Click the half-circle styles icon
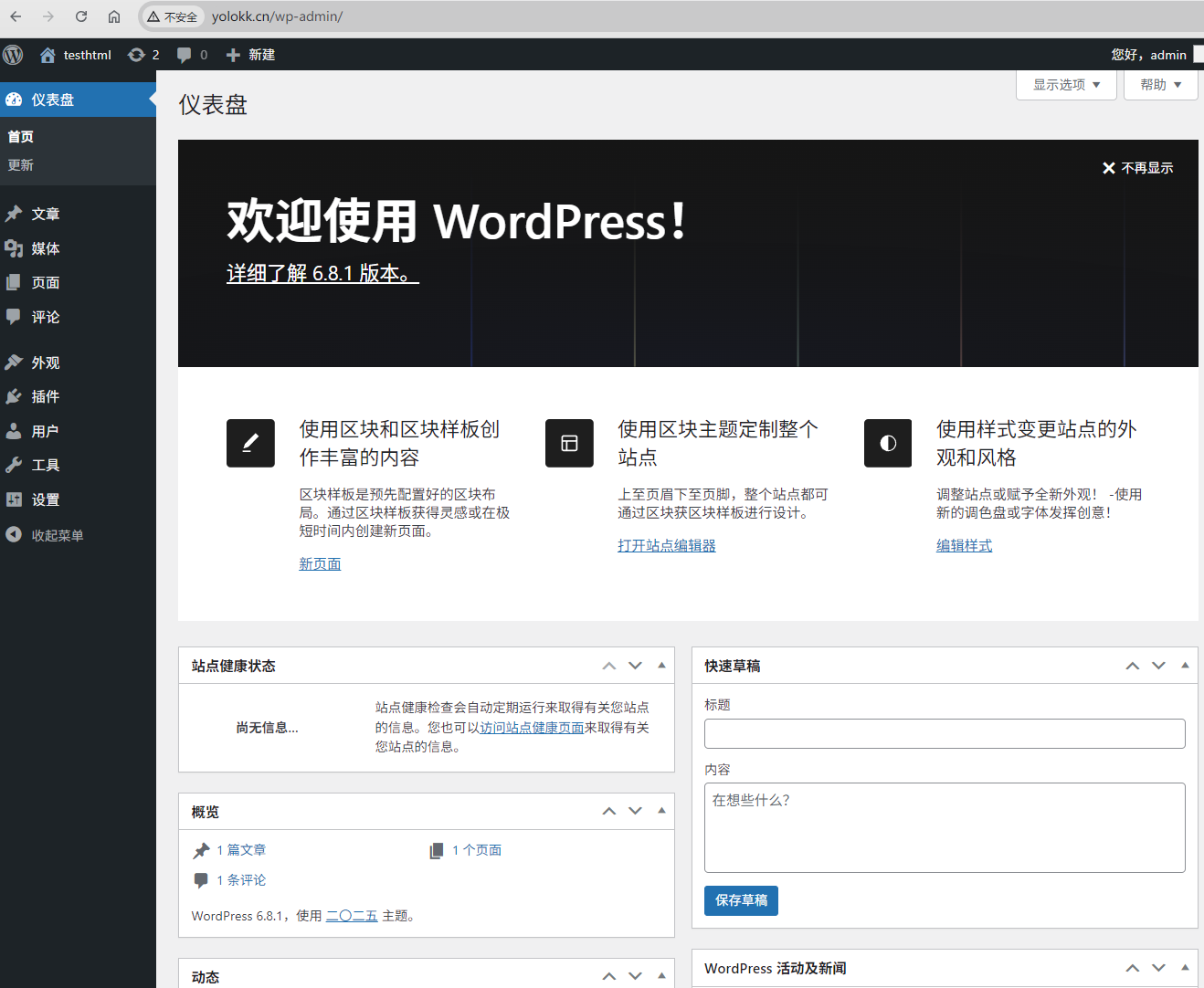This screenshot has height=988, width=1204. (x=888, y=443)
